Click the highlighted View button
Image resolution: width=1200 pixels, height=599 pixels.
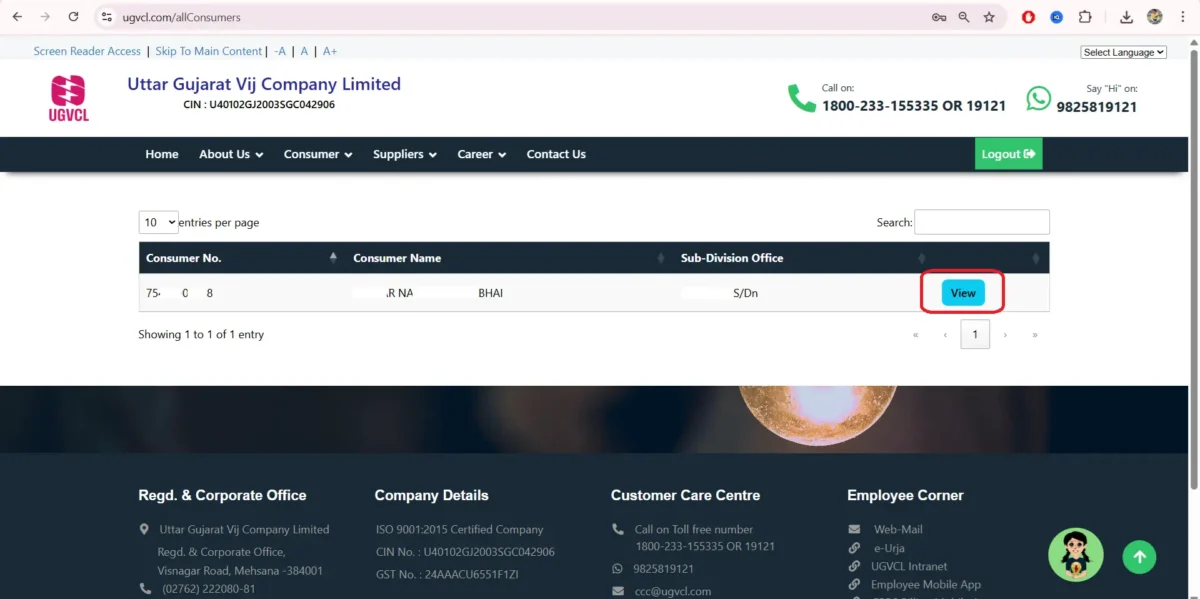(x=962, y=292)
